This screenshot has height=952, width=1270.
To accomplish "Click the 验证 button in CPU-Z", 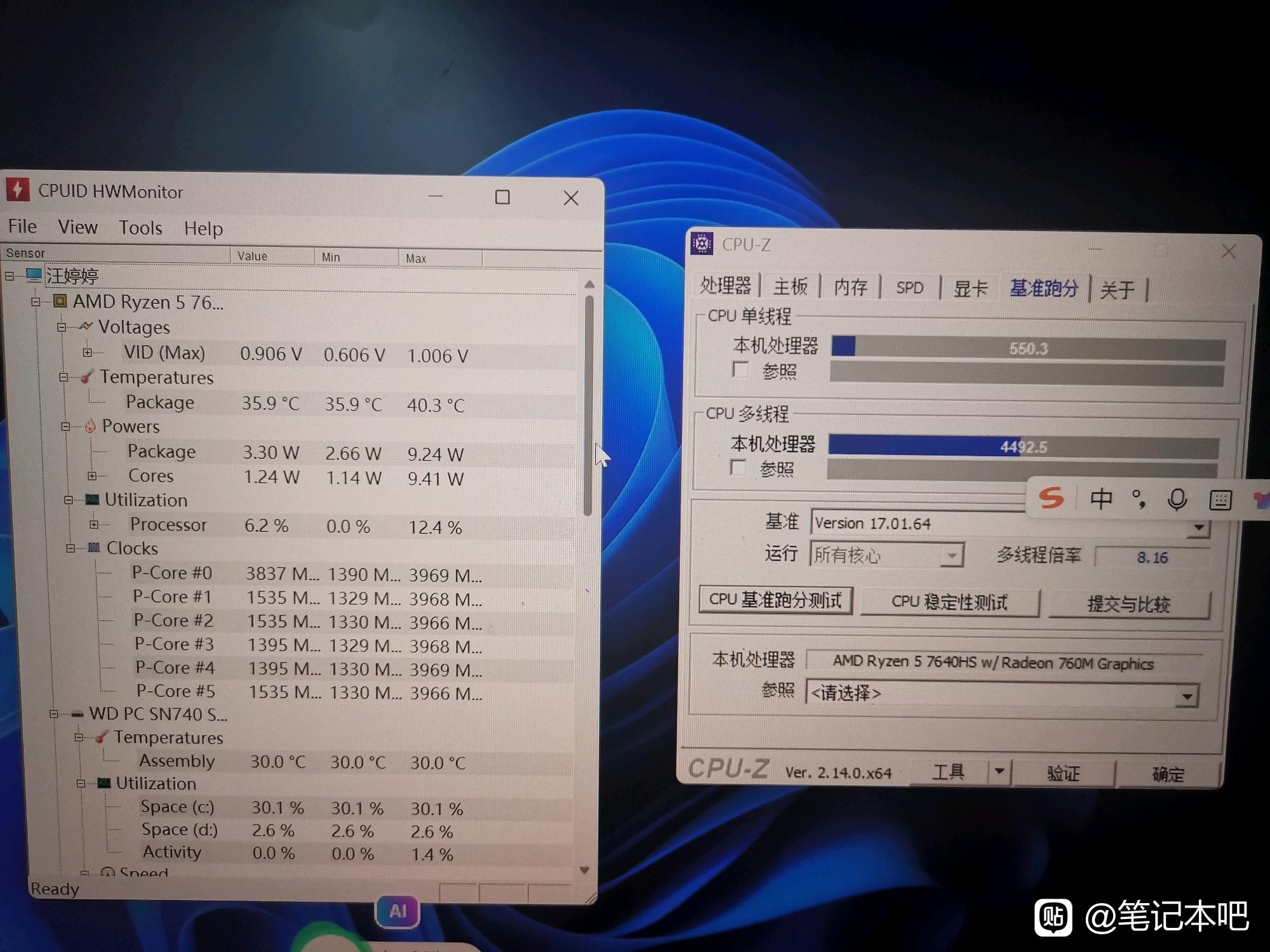I will (1063, 773).
